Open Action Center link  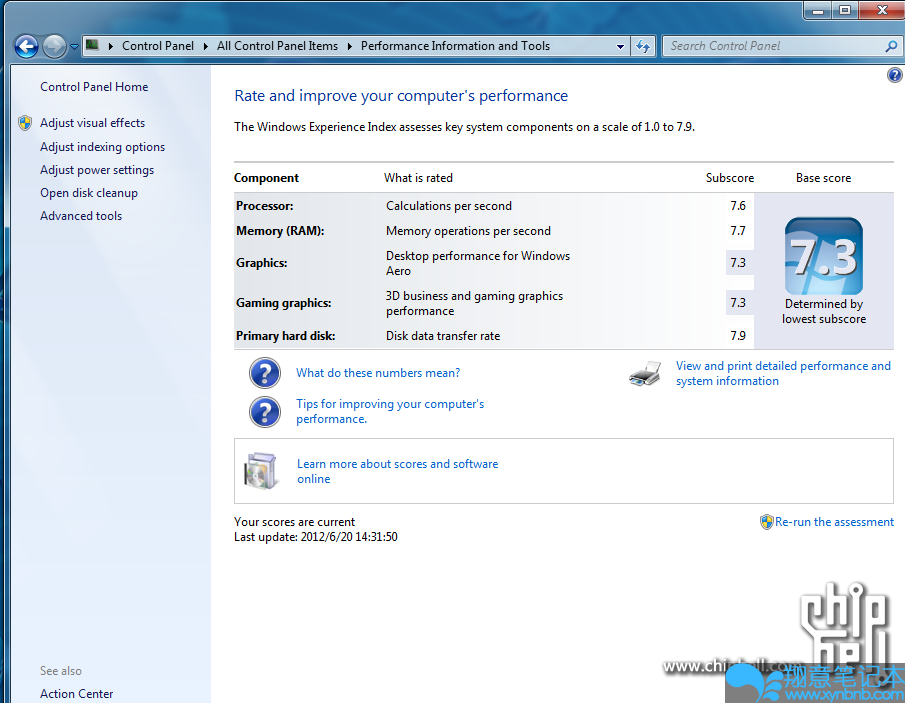(76, 694)
